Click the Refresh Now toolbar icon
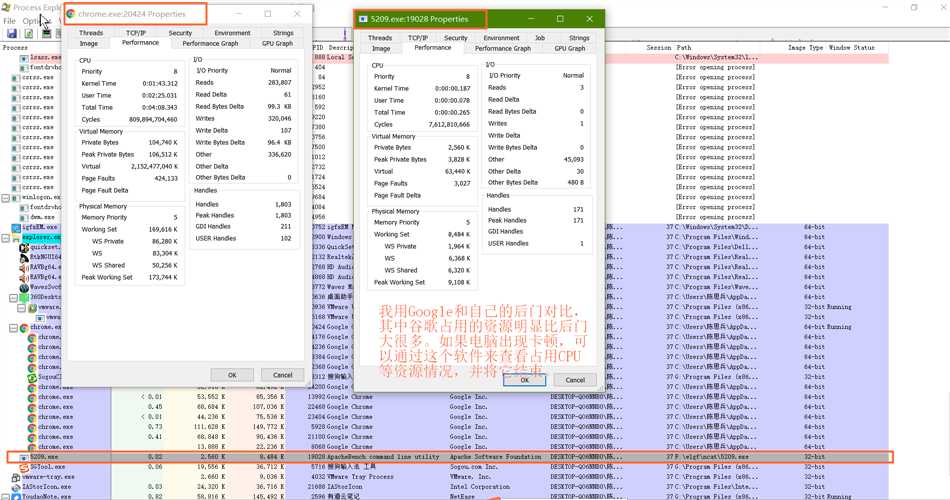950x500 pixels. point(28,33)
